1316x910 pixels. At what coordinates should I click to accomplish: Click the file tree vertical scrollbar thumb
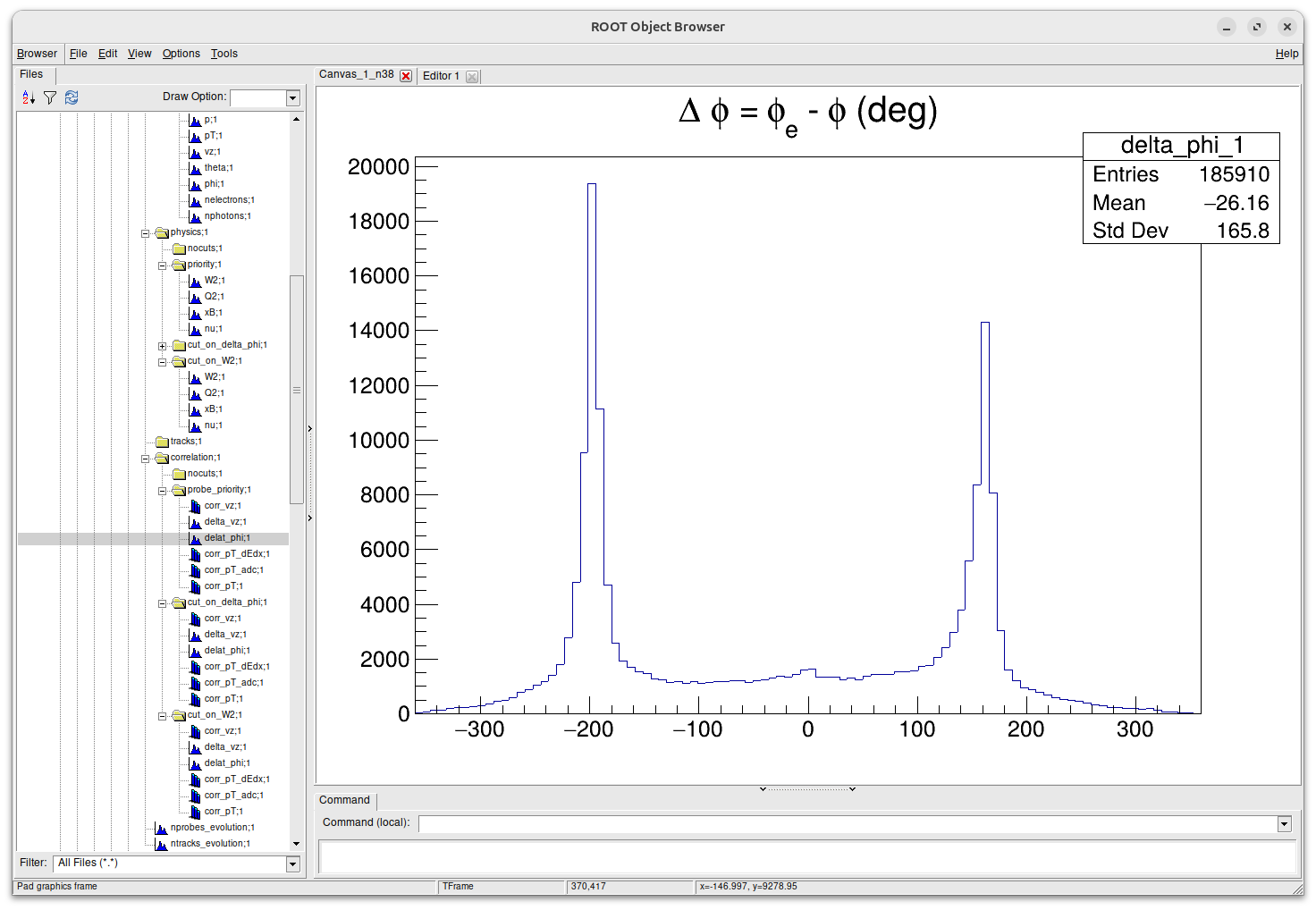click(x=296, y=390)
